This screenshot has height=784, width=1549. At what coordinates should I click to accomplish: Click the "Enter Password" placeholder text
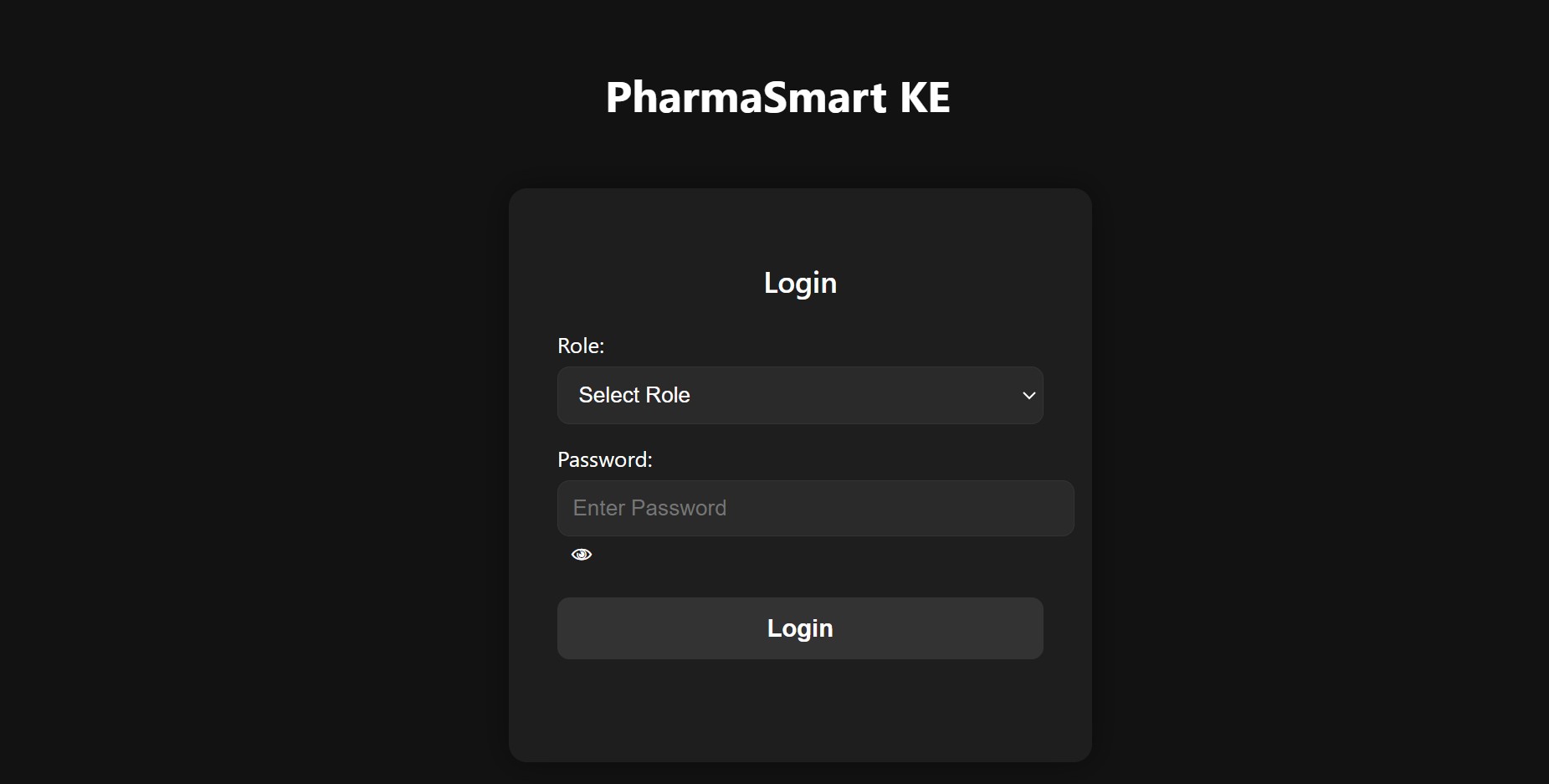pos(649,508)
